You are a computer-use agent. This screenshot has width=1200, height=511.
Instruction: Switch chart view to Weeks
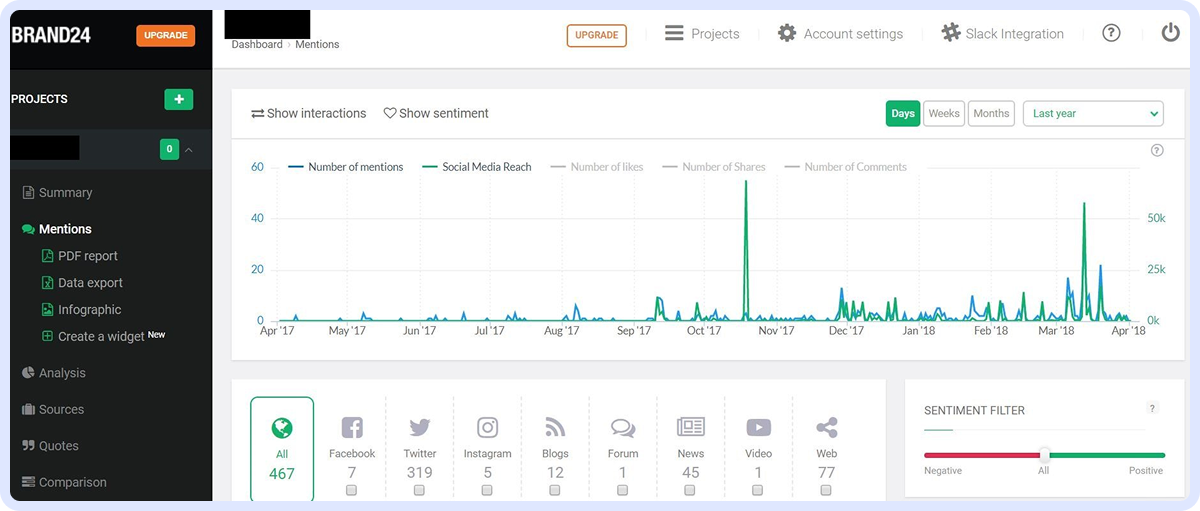[x=944, y=114]
